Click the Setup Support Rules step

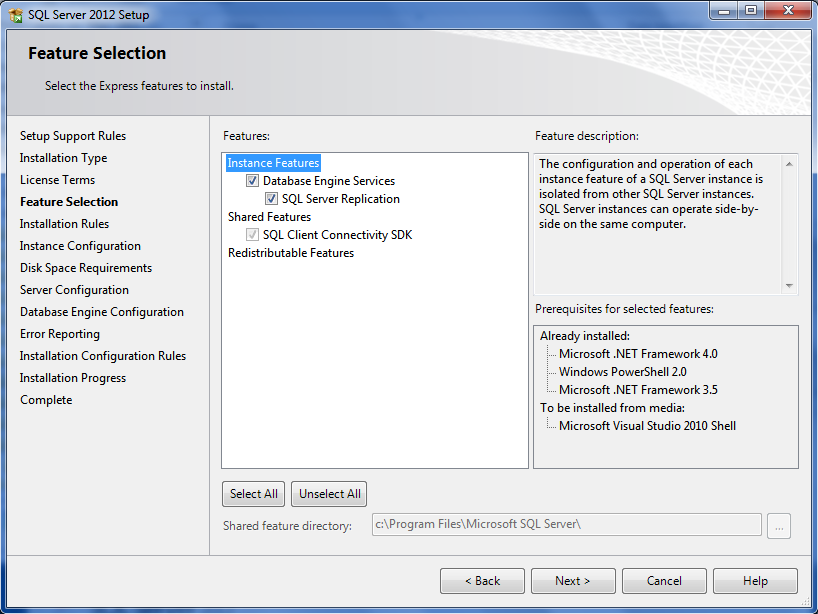click(x=73, y=136)
